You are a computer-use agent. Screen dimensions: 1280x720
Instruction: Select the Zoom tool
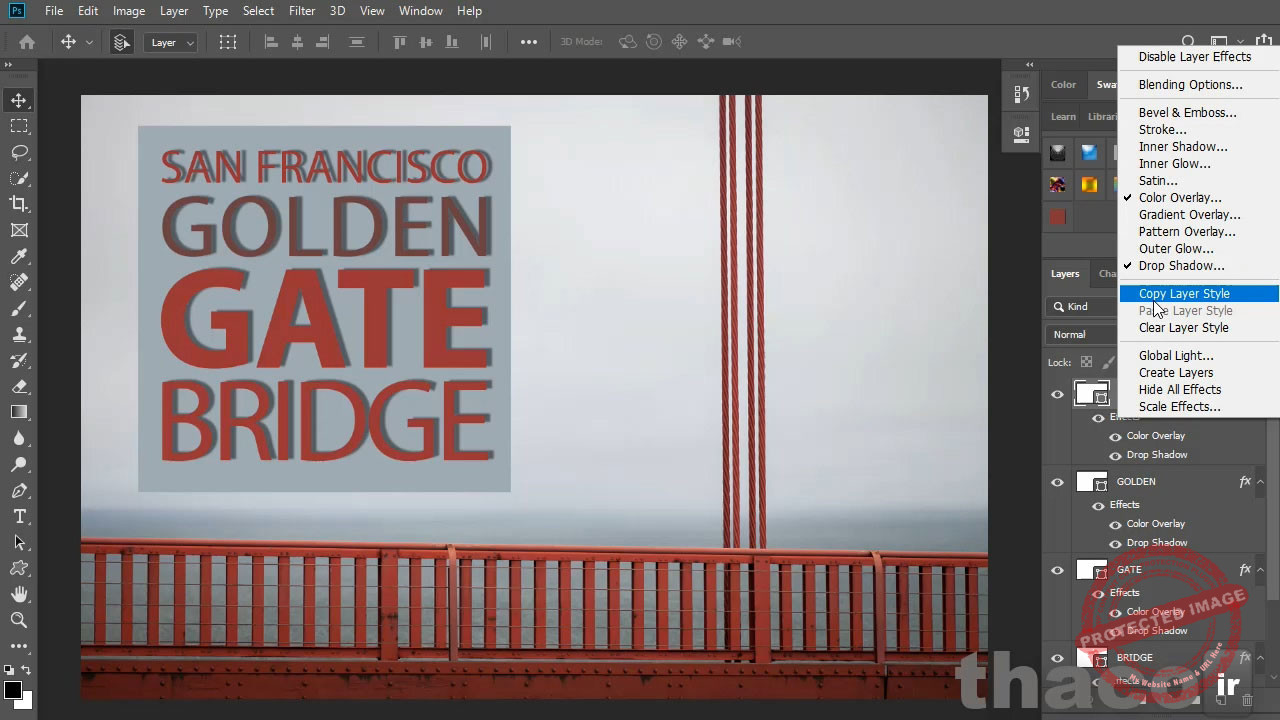pyautogui.click(x=19, y=620)
